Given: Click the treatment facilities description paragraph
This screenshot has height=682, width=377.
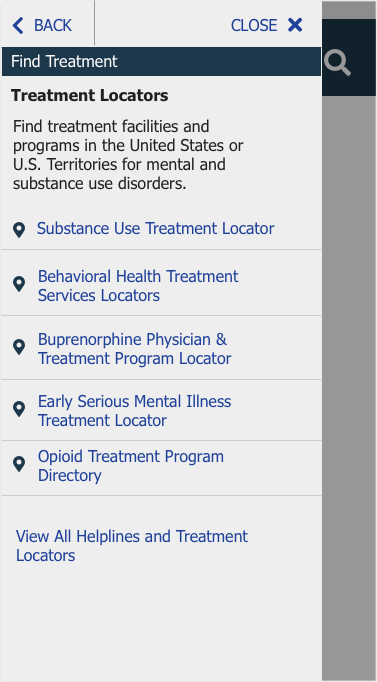Looking at the screenshot, I should 128,155.
